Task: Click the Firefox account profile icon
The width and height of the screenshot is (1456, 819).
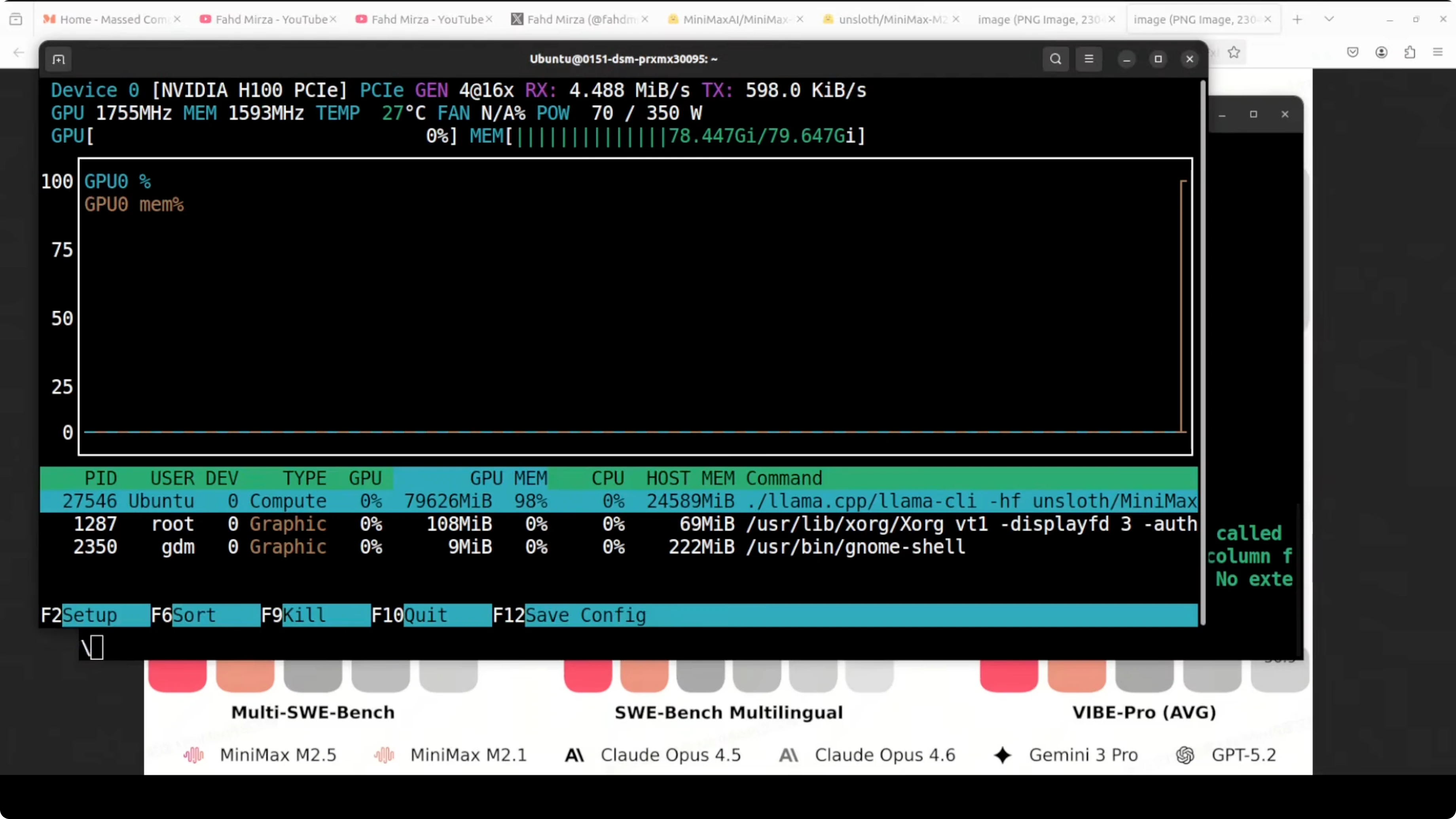Action: (1381, 52)
